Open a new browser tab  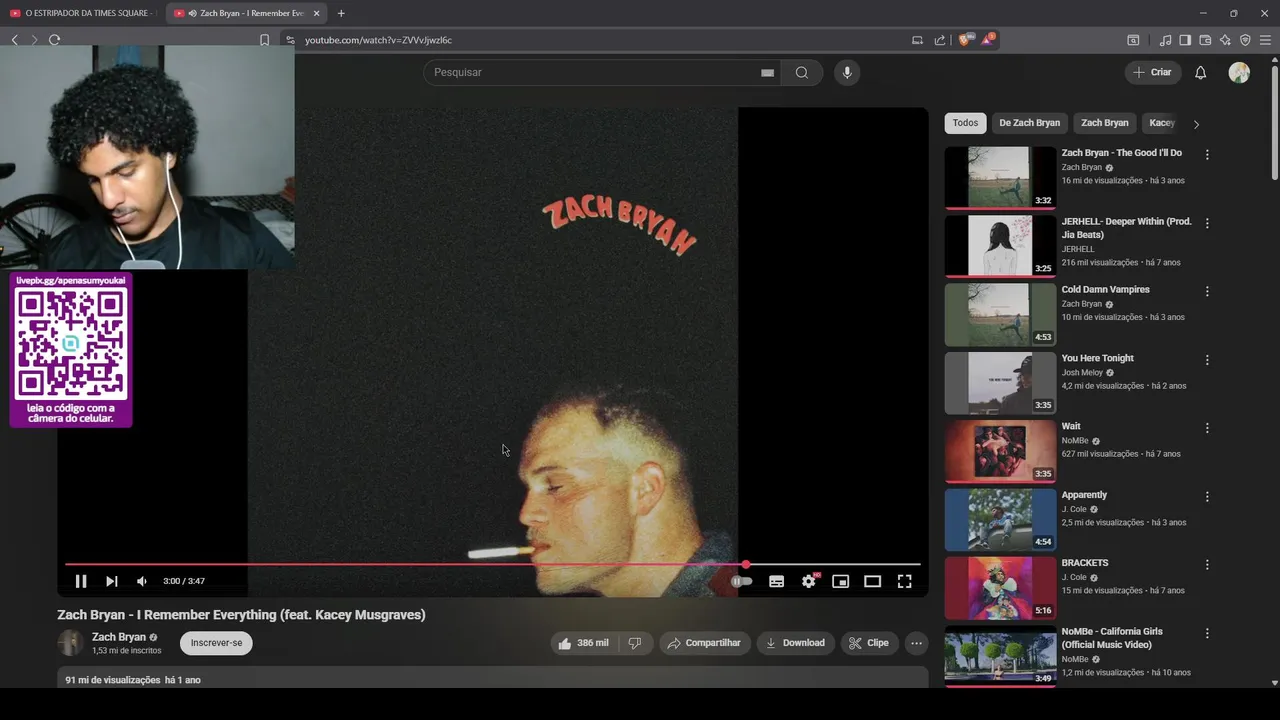[x=341, y=13]
